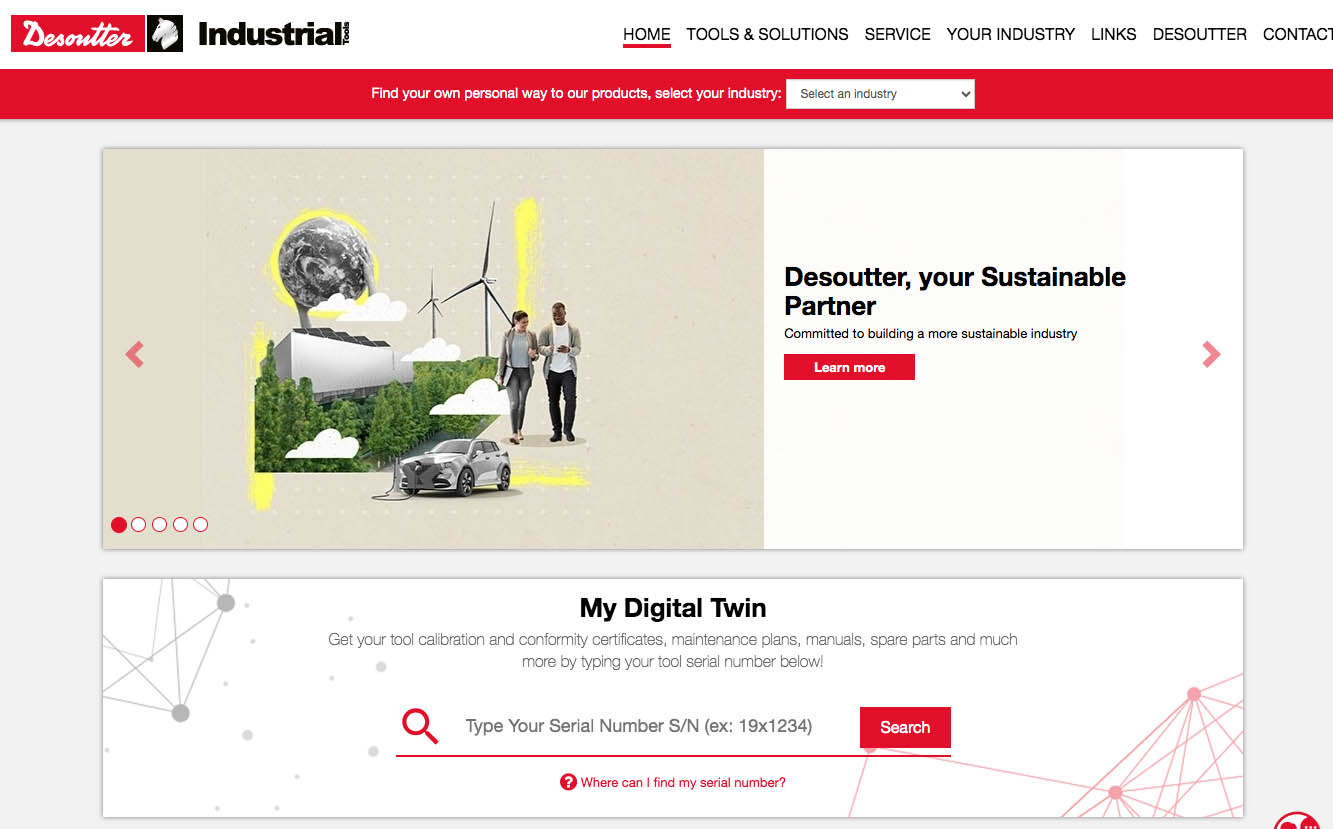Click the Industrial Tools wordmark

[x=274, y=34]
